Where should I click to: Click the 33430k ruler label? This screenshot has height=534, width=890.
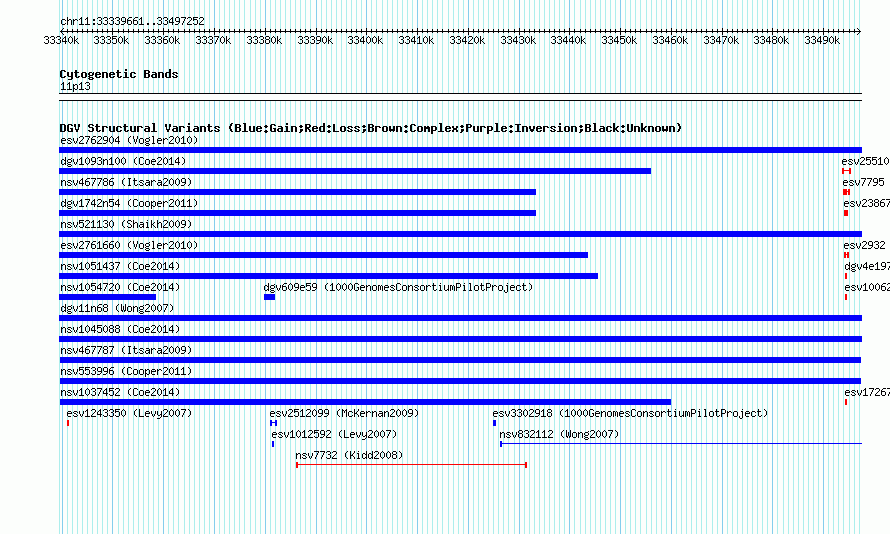(518, 40)
